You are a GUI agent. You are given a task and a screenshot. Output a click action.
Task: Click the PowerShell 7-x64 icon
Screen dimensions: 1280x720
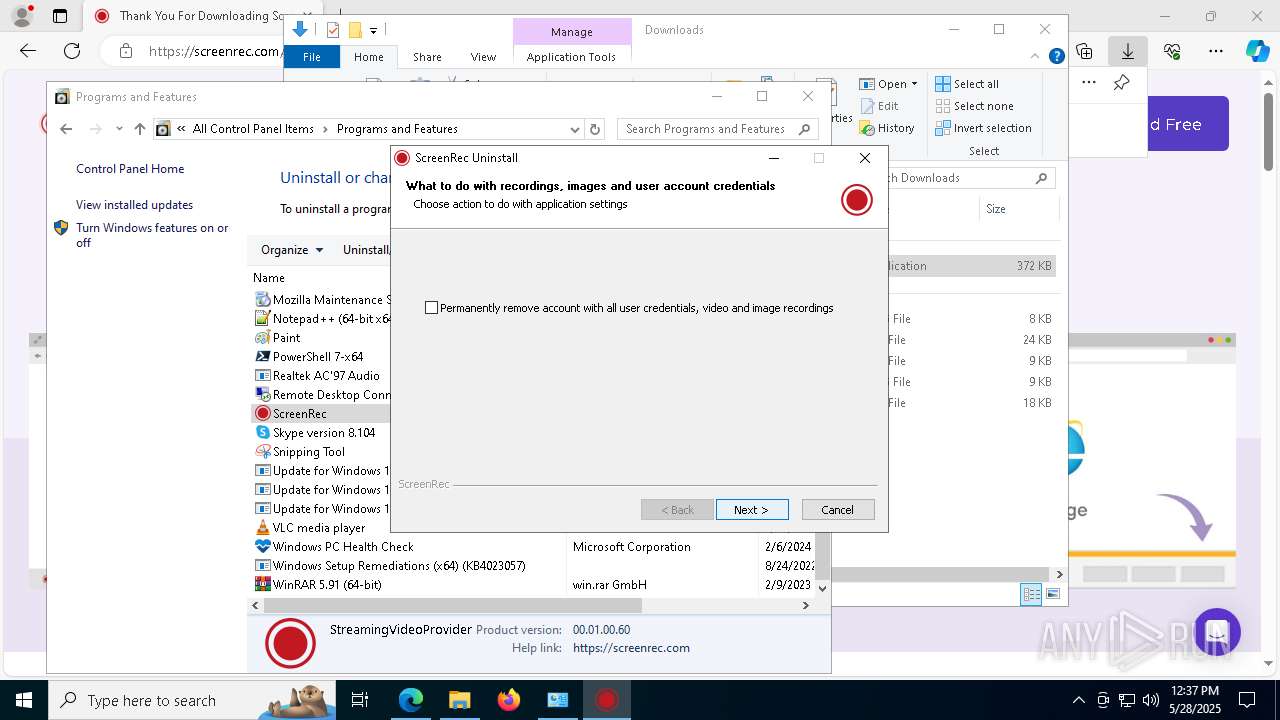263,357
